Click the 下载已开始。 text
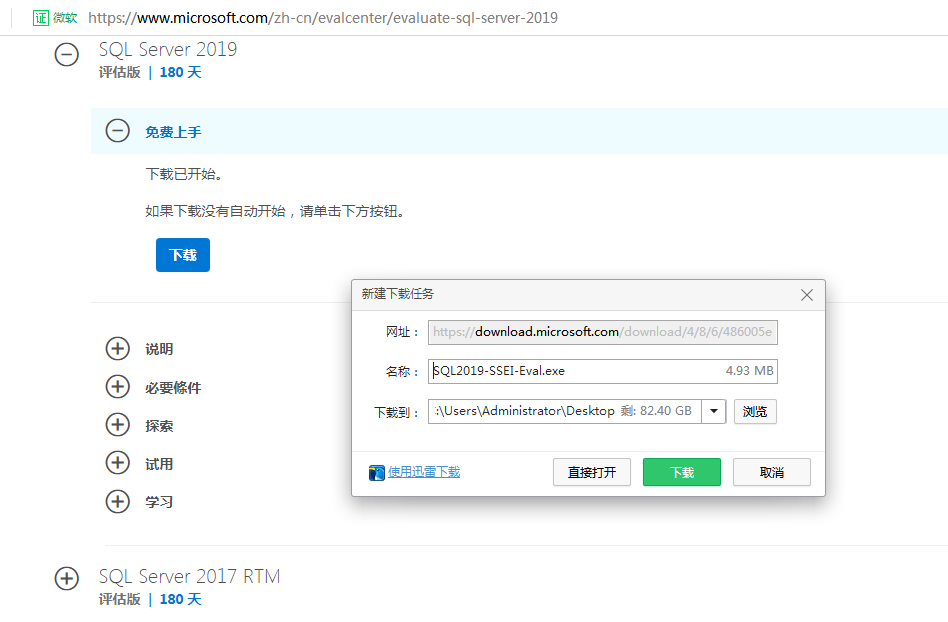 click(184, 174)
